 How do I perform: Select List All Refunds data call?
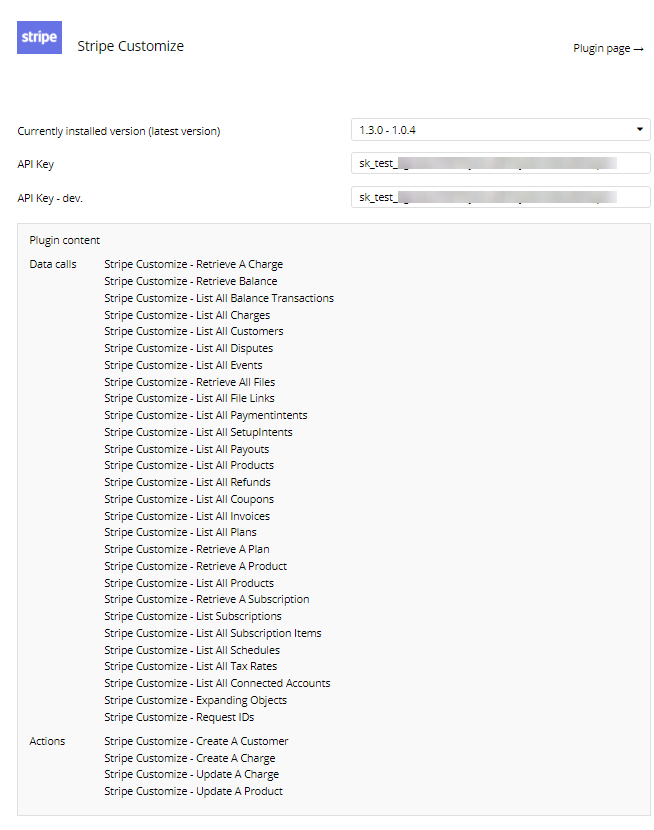pyautogui.click(x=187, y=482)
